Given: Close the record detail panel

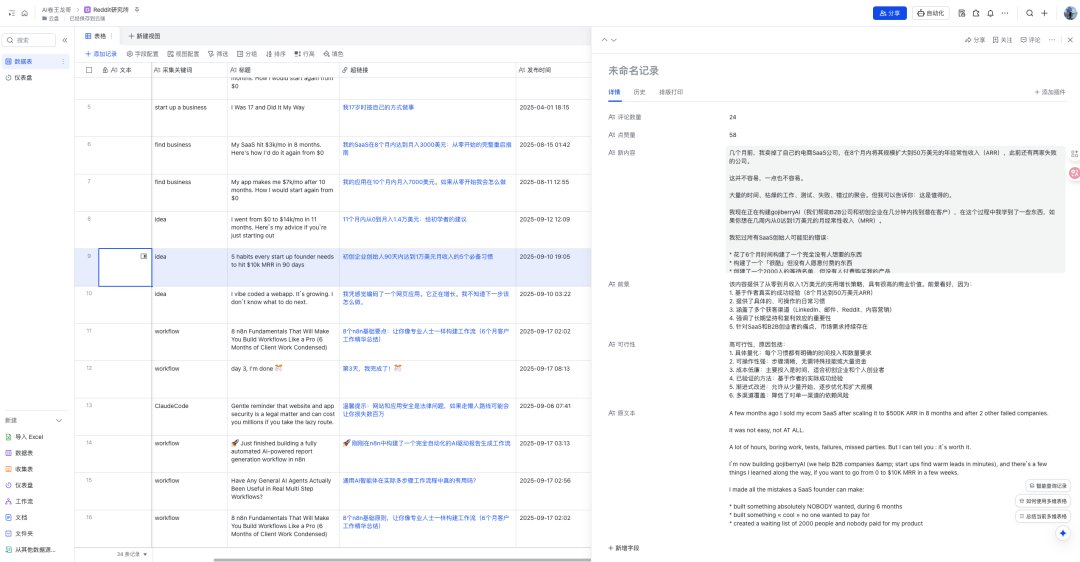Looking at the screenshot, I should tap(1069, 40).
